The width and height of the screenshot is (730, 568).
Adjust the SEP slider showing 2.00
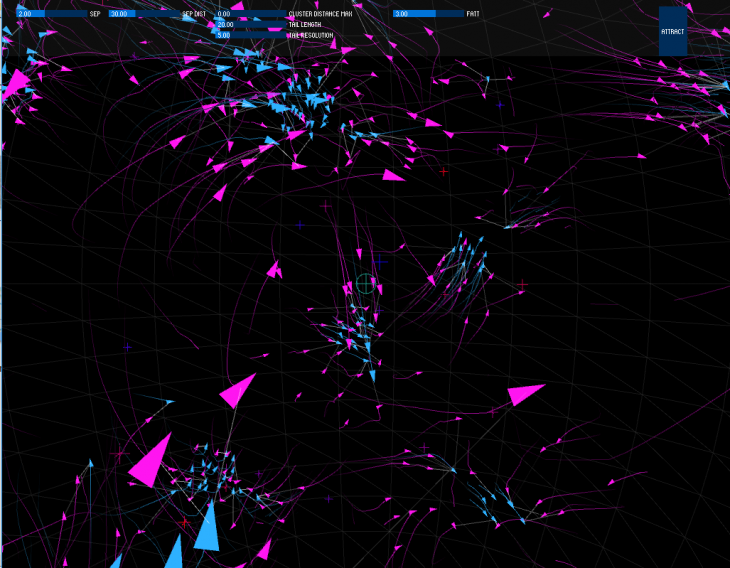tap(52, 14)
